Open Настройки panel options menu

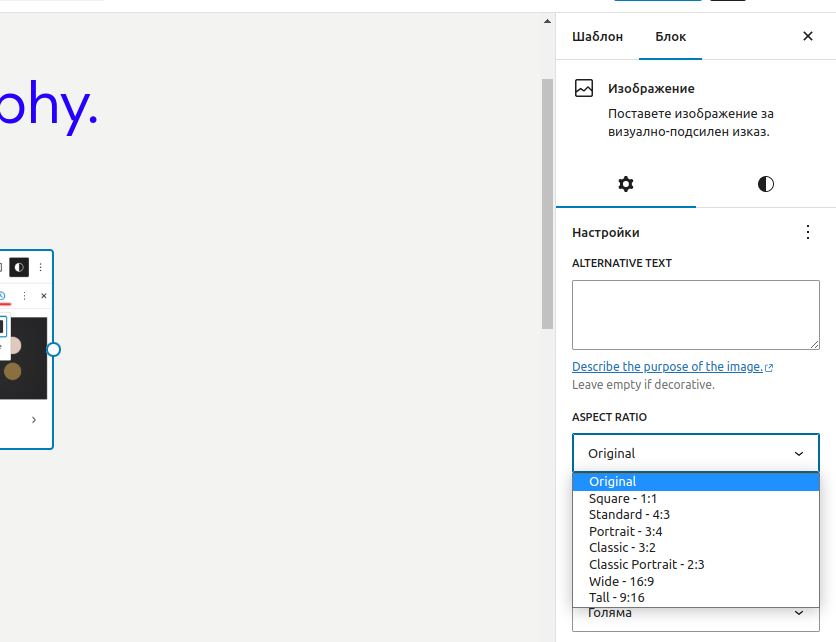pyautogui.click(x=808, y=232)
